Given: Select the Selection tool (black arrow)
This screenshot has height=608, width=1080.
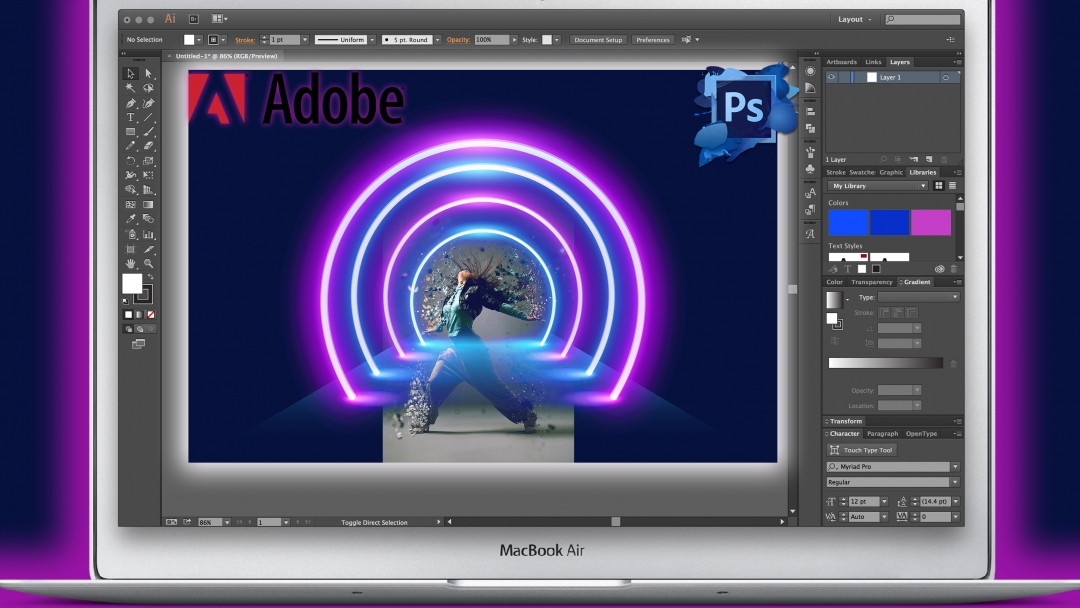Looking at the screenshot, I should click(130, 73).
